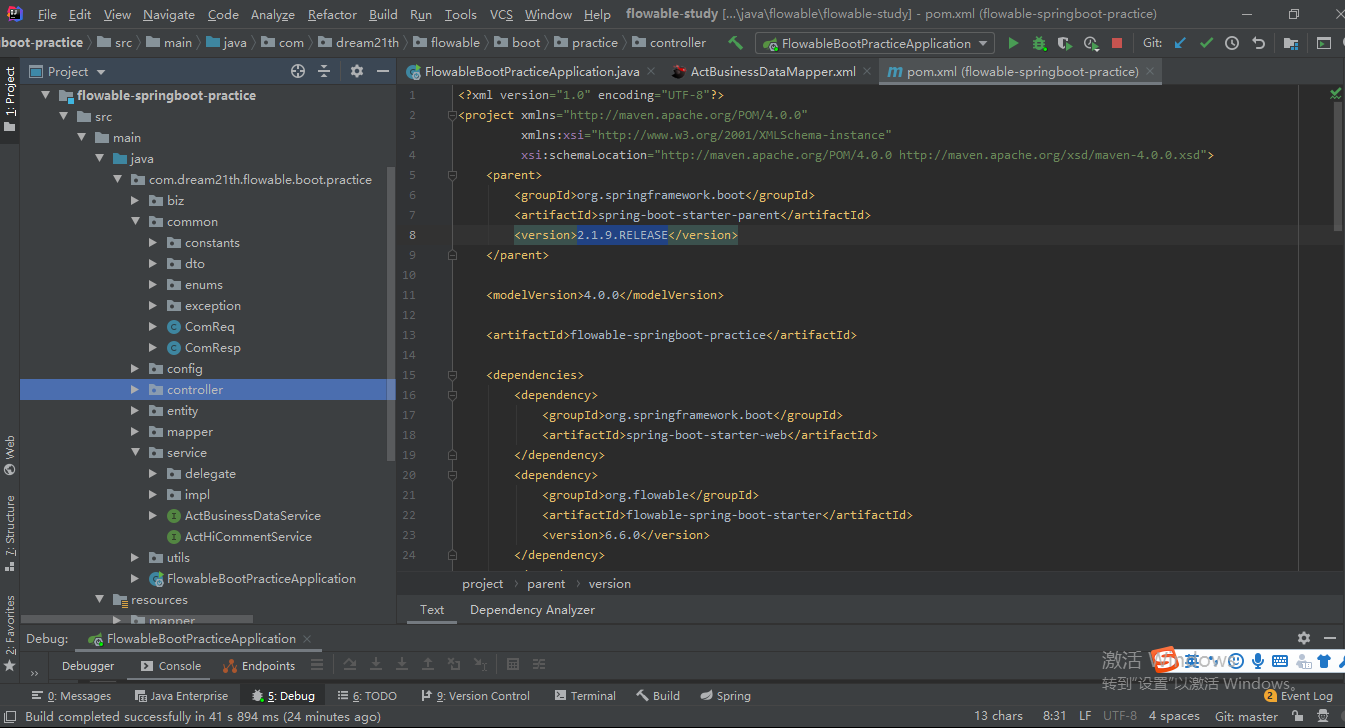Switch to the Debugger panel in Debug window
Viewport: 1345px width, 728px height.
88,665
